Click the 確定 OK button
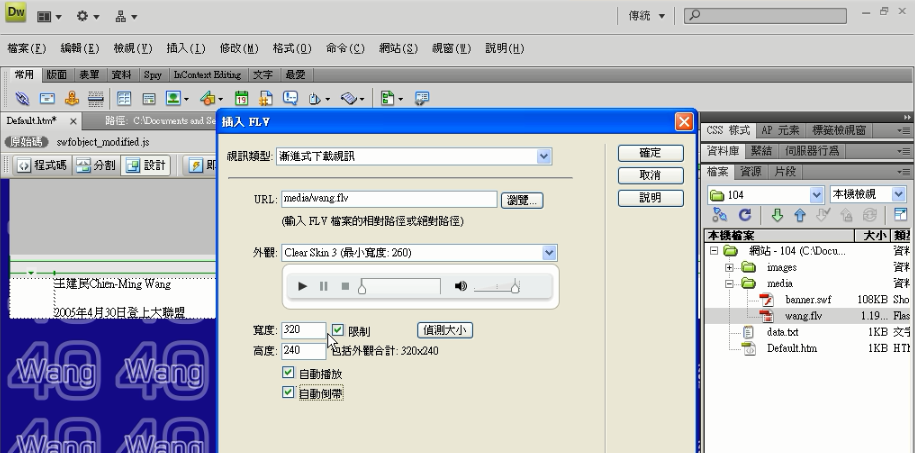915x453 pixels. [651, 153]
